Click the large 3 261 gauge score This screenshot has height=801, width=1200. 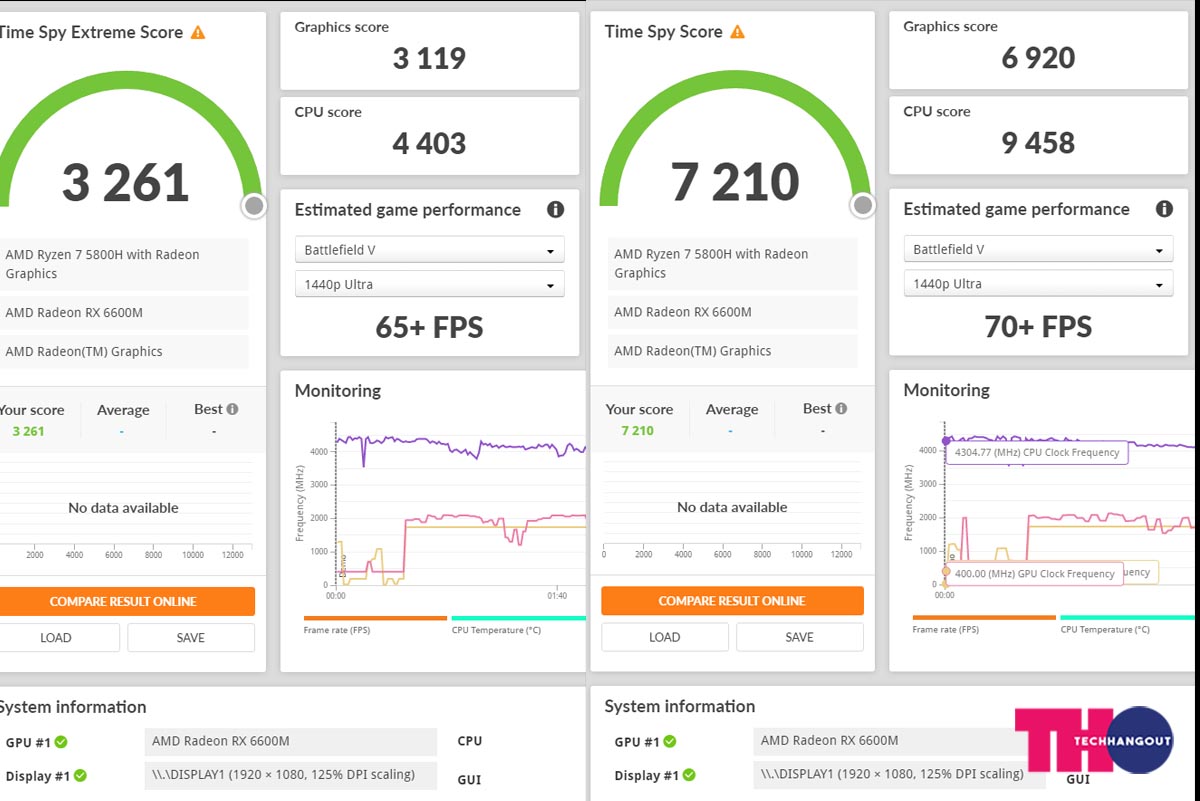tap(125, 183)
